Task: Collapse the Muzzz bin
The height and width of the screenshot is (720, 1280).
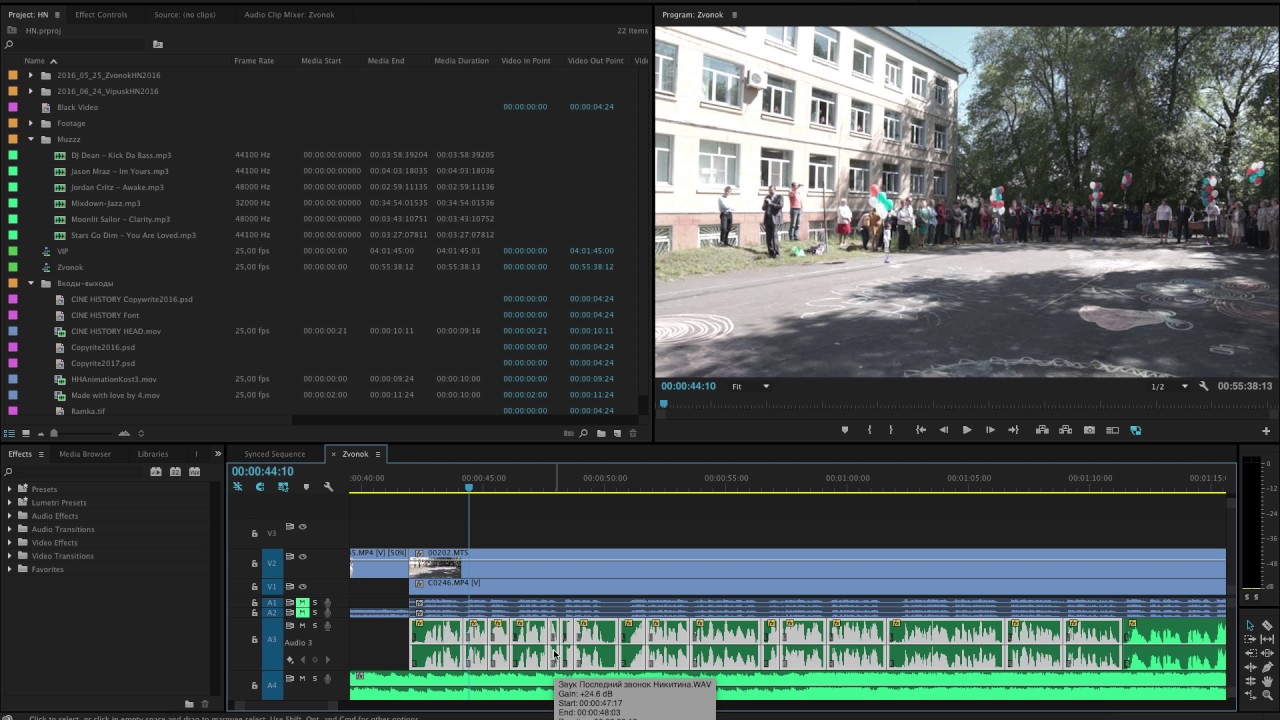Action: (30, 139)
